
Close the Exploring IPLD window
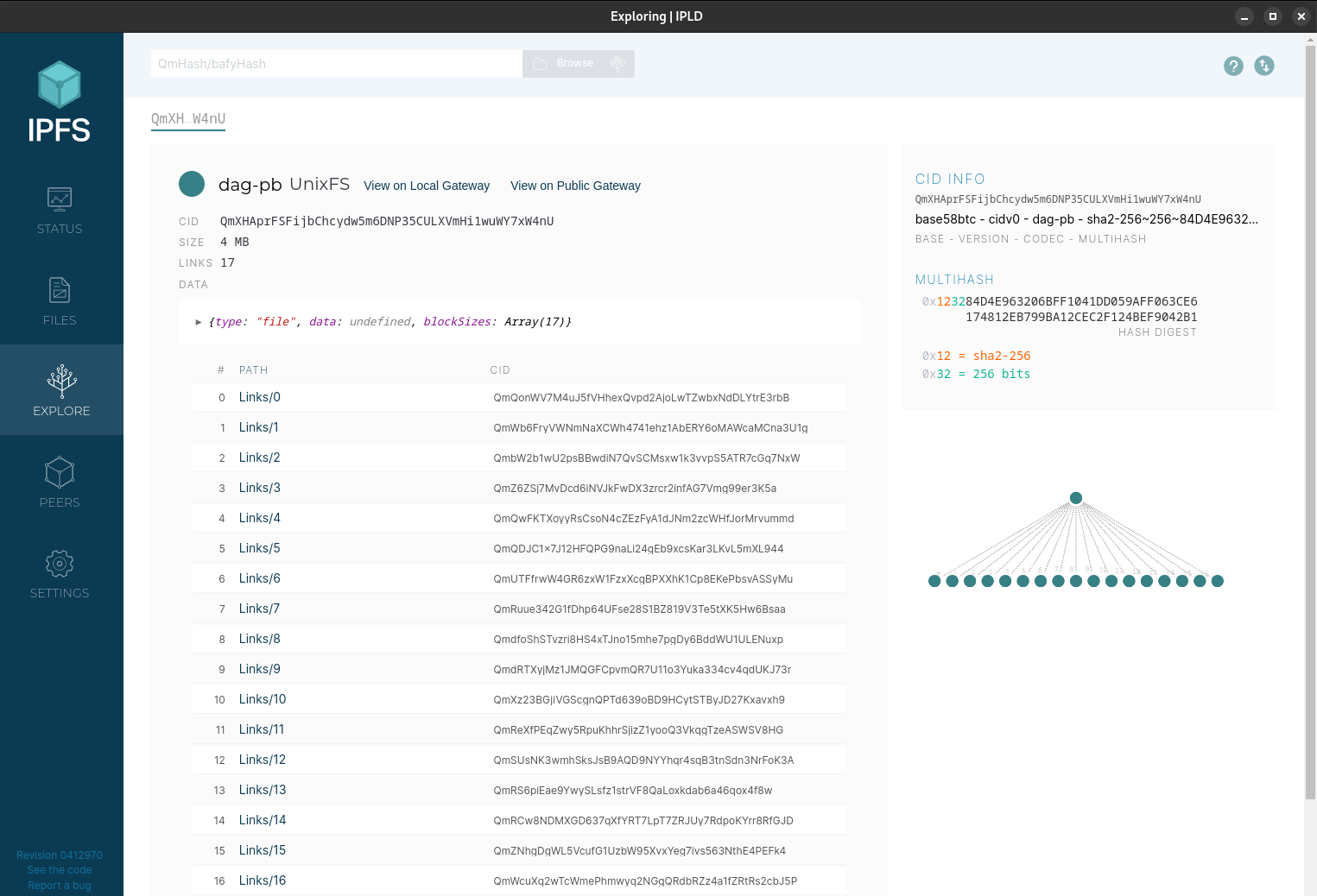(1301, 16)
